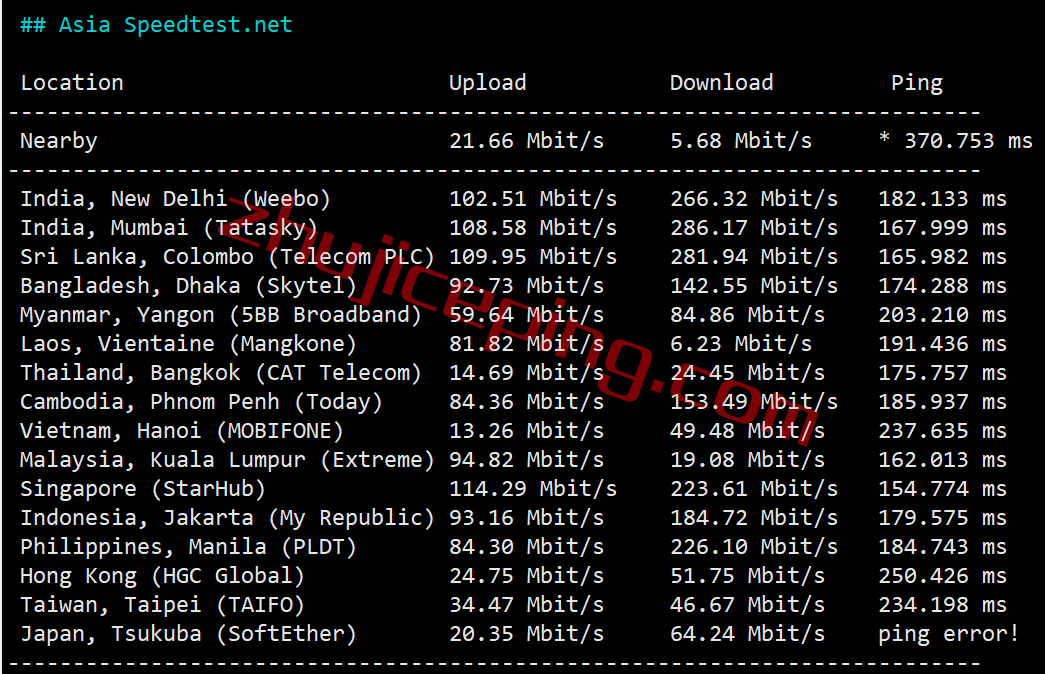This screenshot has height=674, width=1045.
Task: Click Phnom Penh upload 84.36 Mbit/s
Action: pyautogui.click(x=526, y=402)
